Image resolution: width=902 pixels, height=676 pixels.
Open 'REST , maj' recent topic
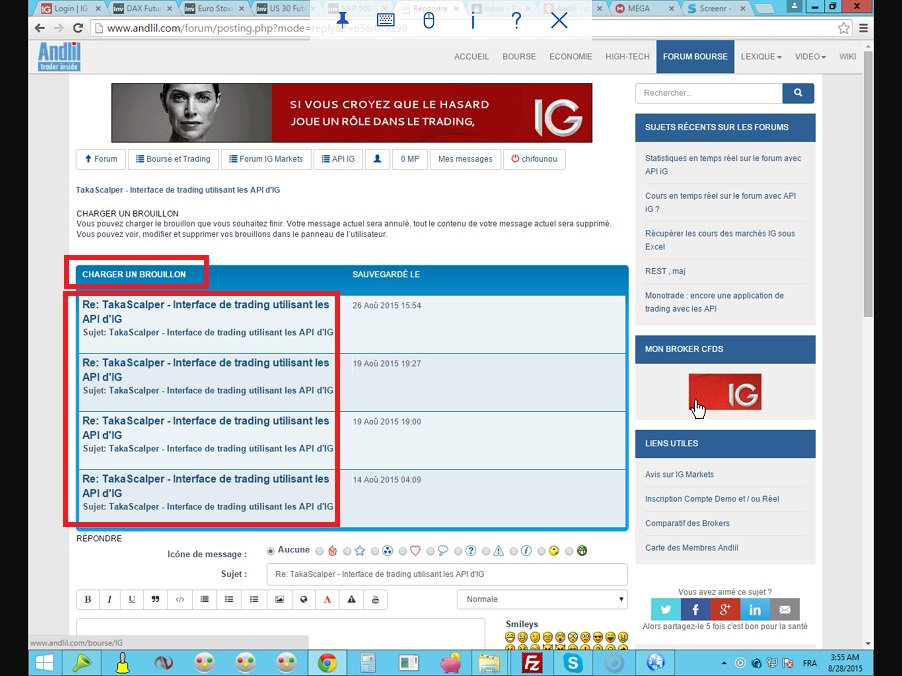tap(665, 271)
